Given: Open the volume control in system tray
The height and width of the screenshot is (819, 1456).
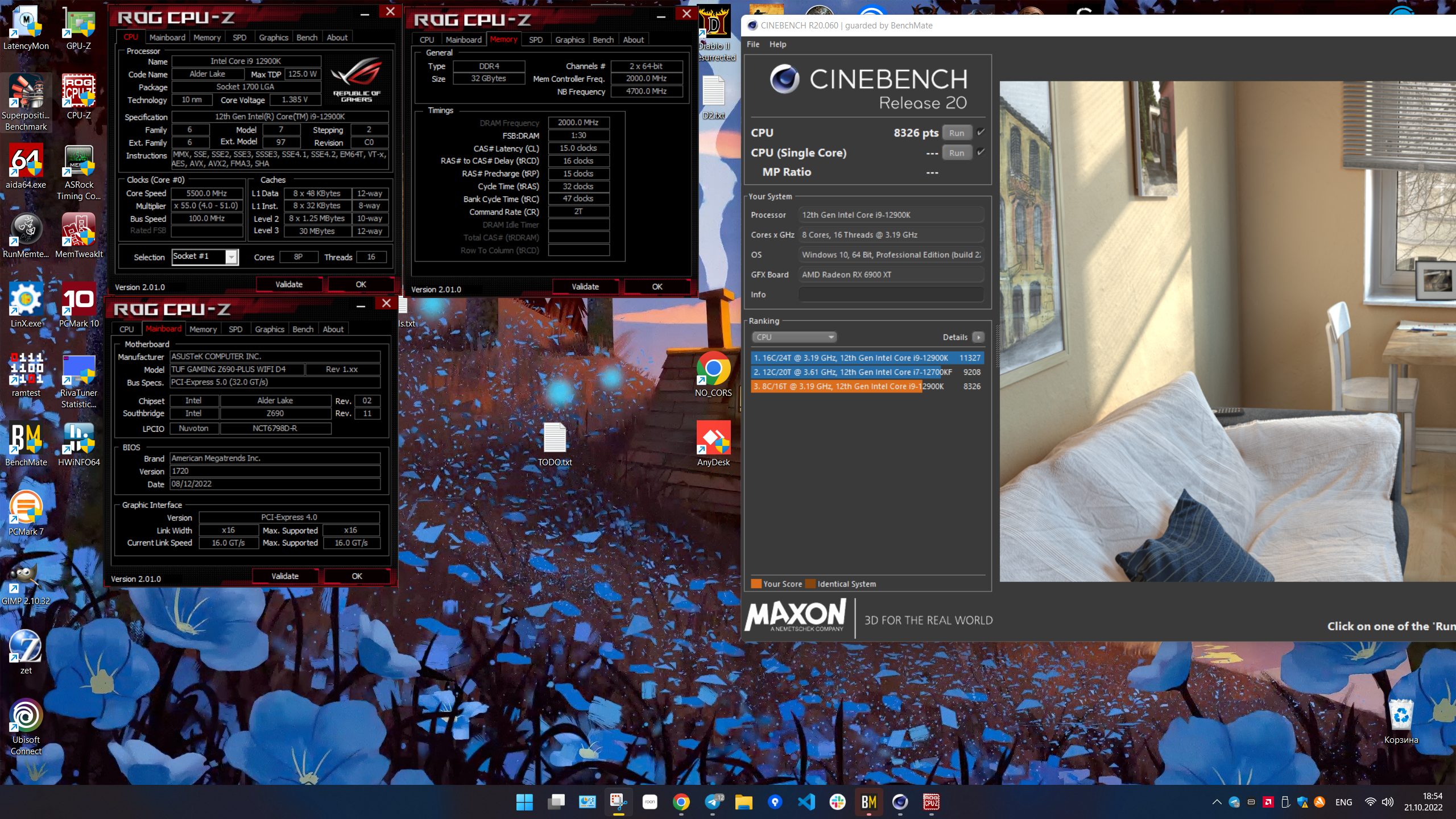Looking at the screenshot, I should (1388, 802).
